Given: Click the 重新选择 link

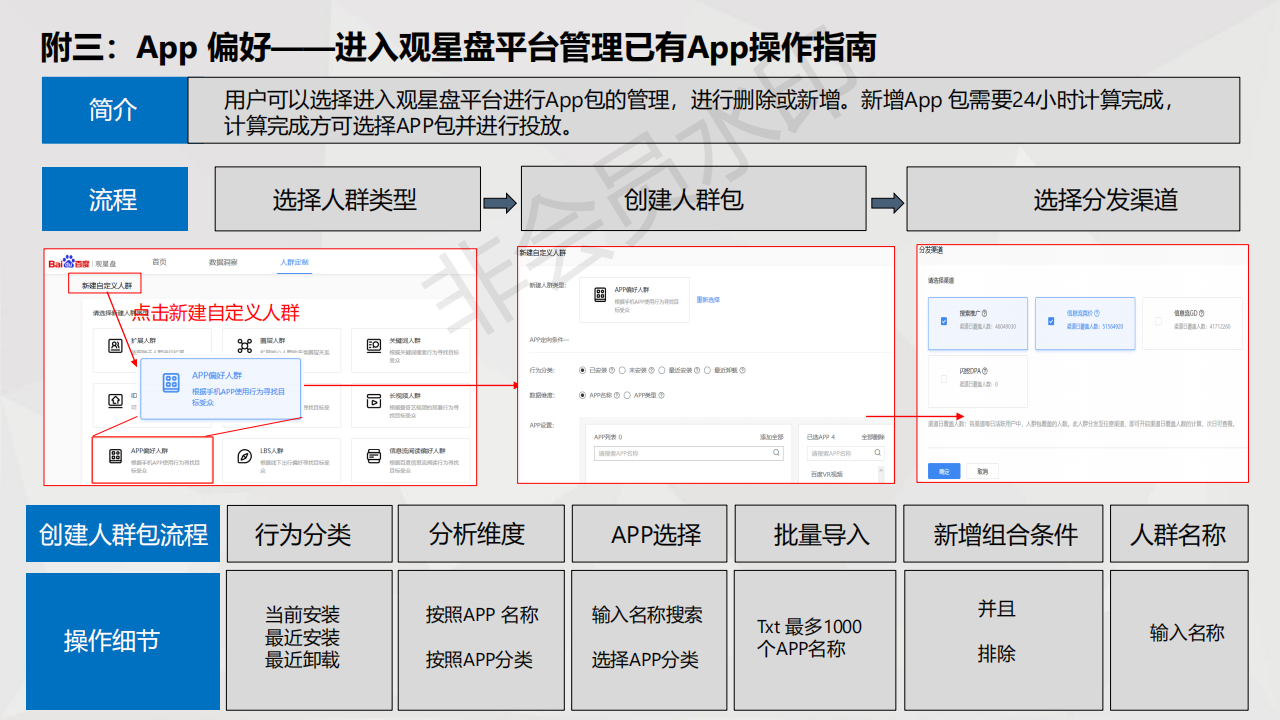Looking at the screenshot, I should click(x=708, y=300).
